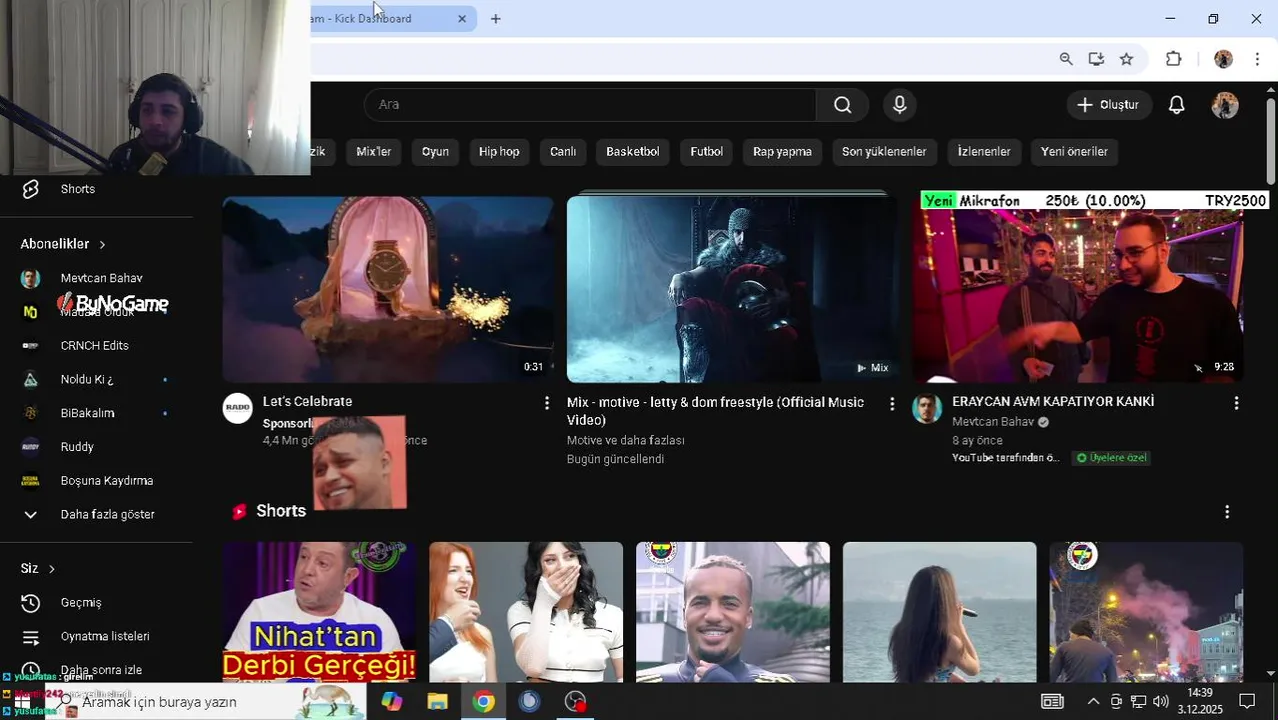
Task: Open Nihat'tan Derbi Gerçeği short
Action: coord(319,612)
